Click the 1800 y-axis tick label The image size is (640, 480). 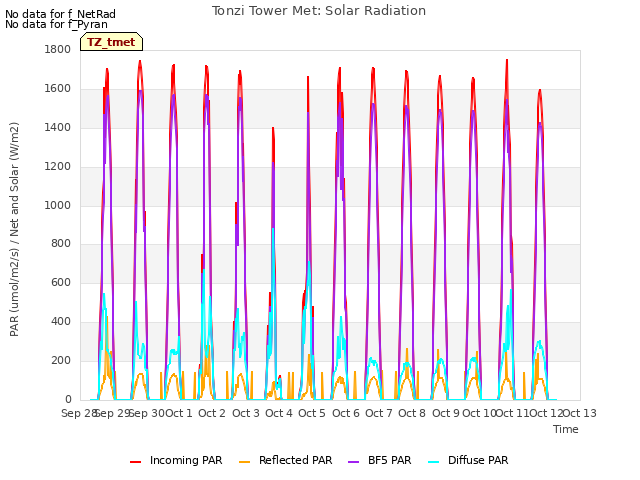[58, 50]
